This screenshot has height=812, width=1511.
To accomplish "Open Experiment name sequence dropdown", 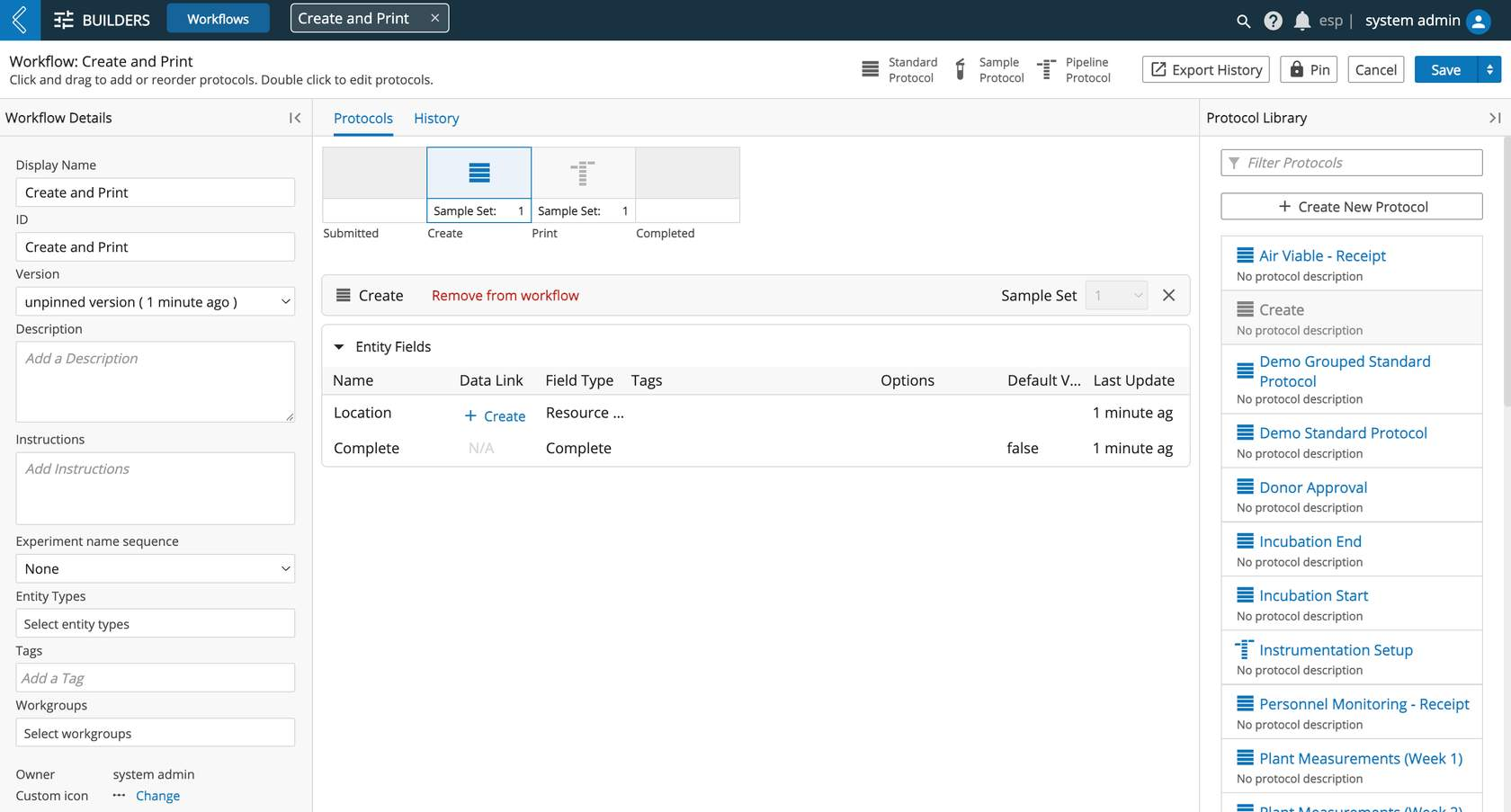I will click(155, 568).
